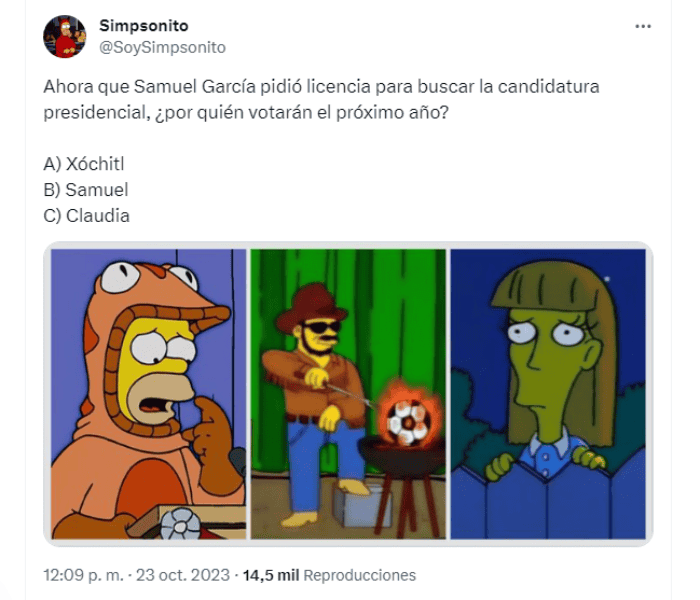Viewport: 700px width, 600px height.
Task: Click the cowboy's brown hat
Action: (x=311, y=306)
